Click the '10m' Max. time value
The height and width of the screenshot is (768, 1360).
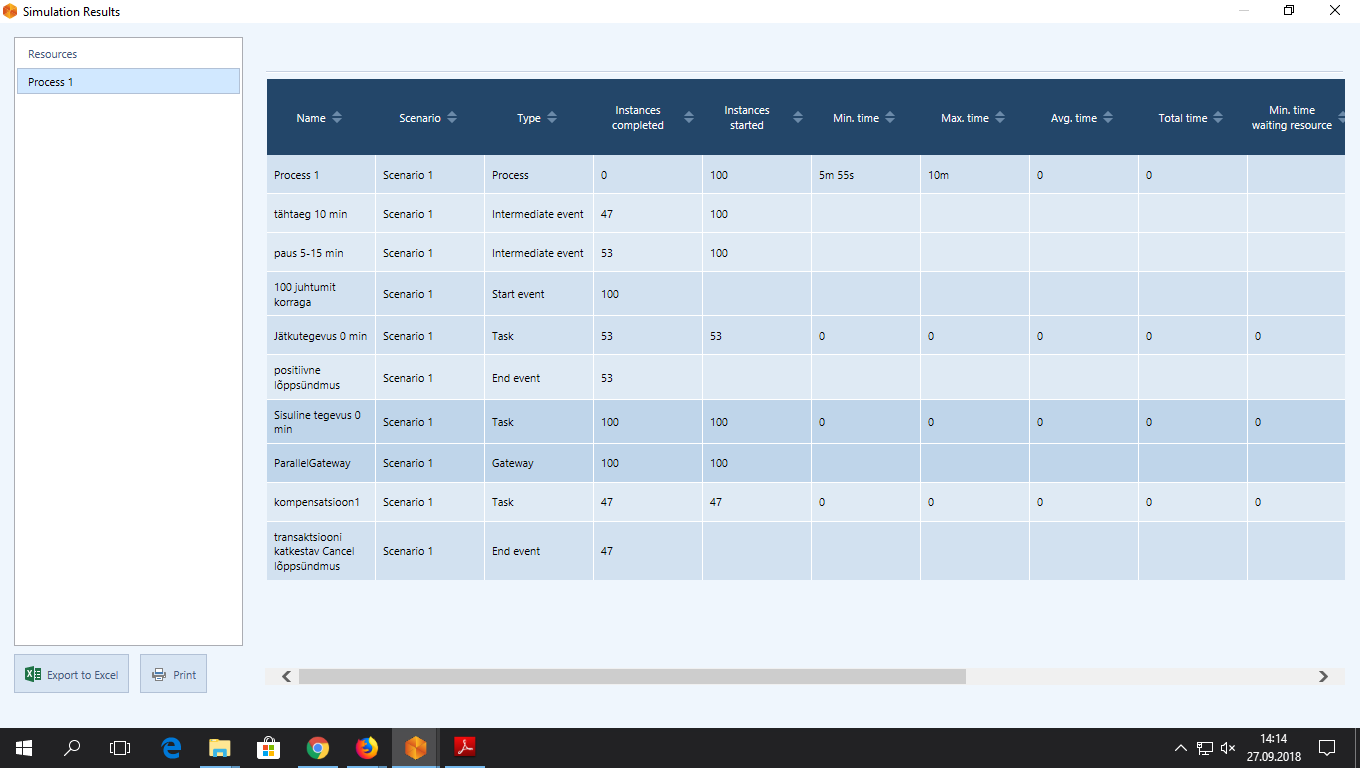pos(938,175)
